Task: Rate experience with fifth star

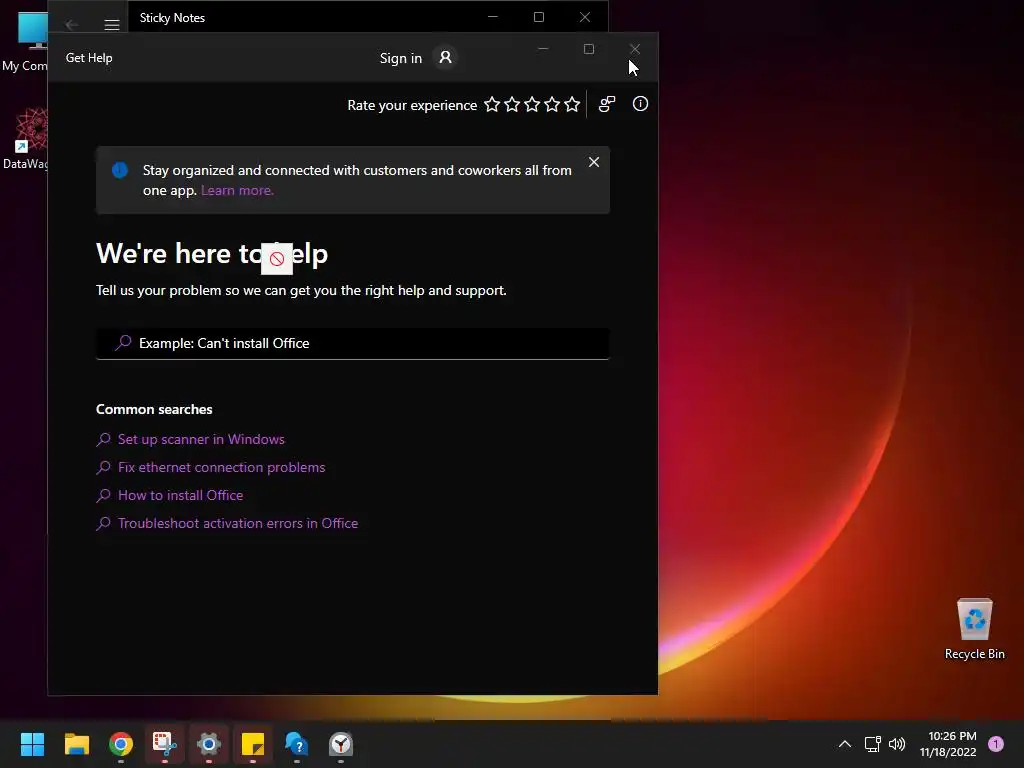Action: (x=572, y=104)
